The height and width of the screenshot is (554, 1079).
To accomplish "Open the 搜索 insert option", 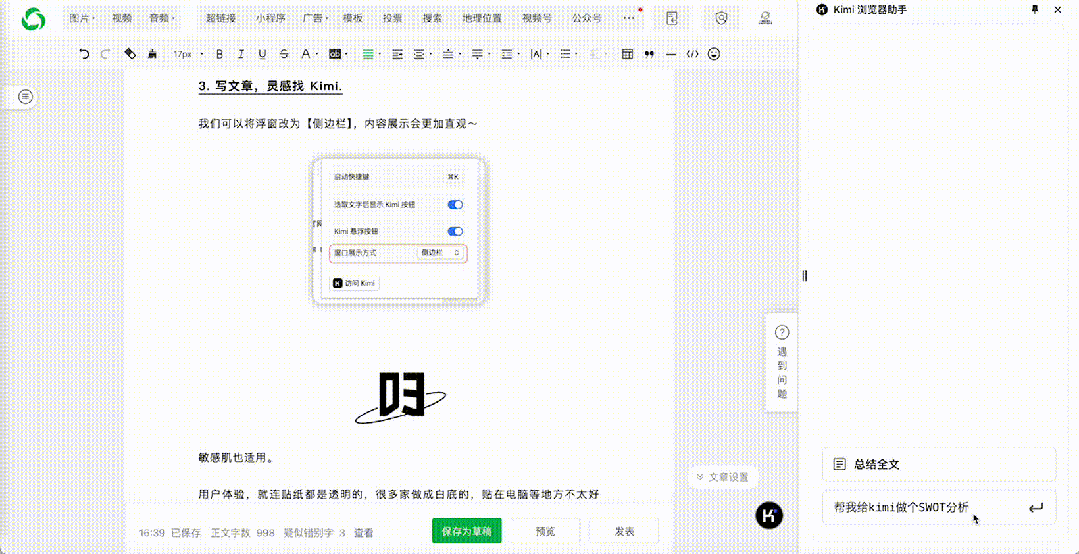I will pos(432,18).
